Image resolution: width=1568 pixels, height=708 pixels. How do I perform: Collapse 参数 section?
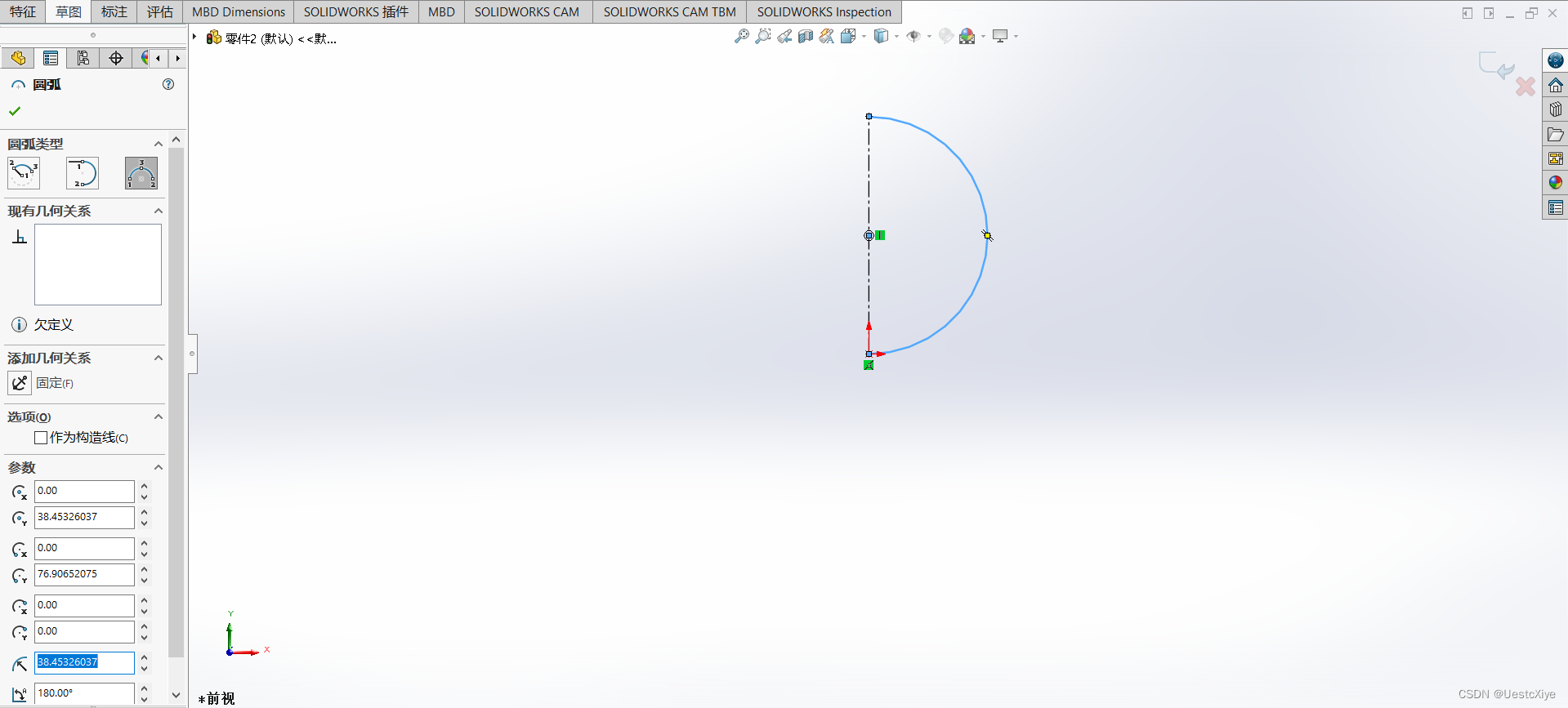point(159,467)
